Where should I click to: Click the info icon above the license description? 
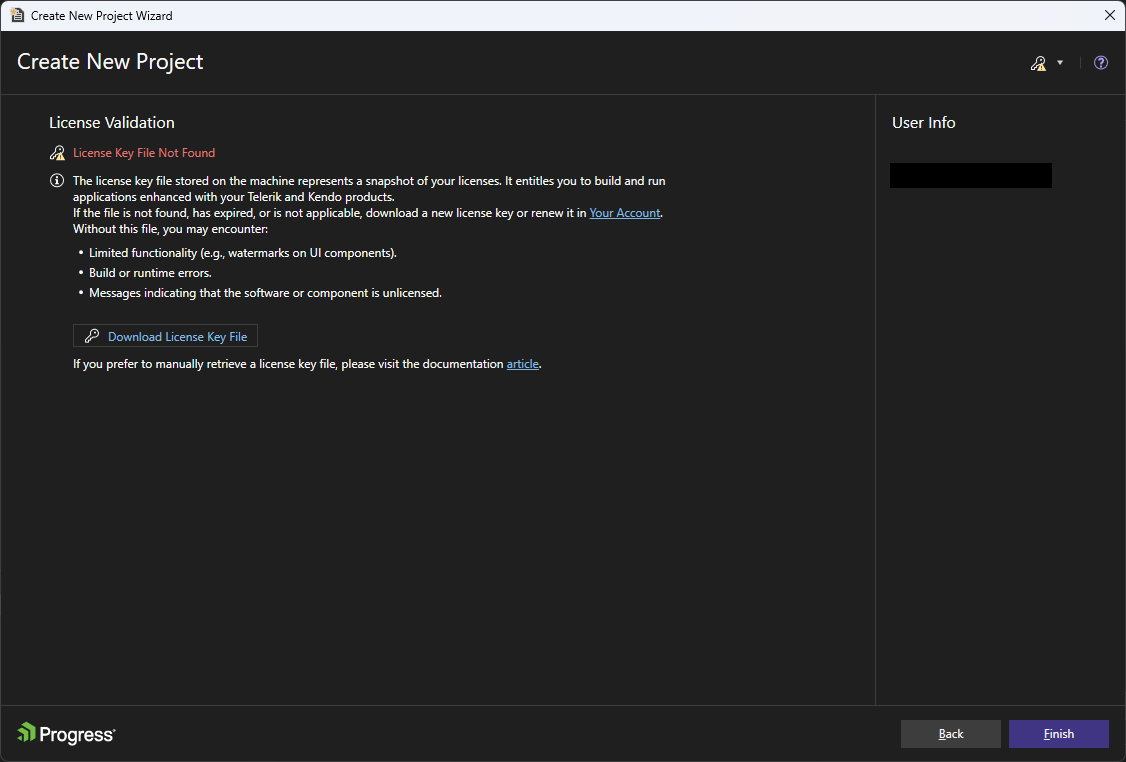click(57, 180)
